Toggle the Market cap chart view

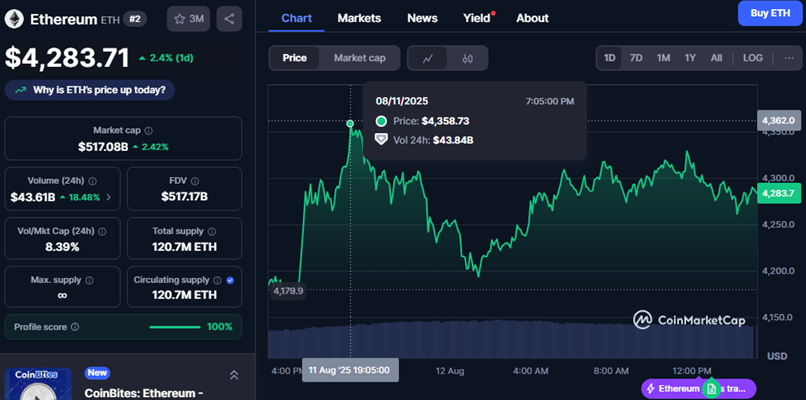point(359,58)
